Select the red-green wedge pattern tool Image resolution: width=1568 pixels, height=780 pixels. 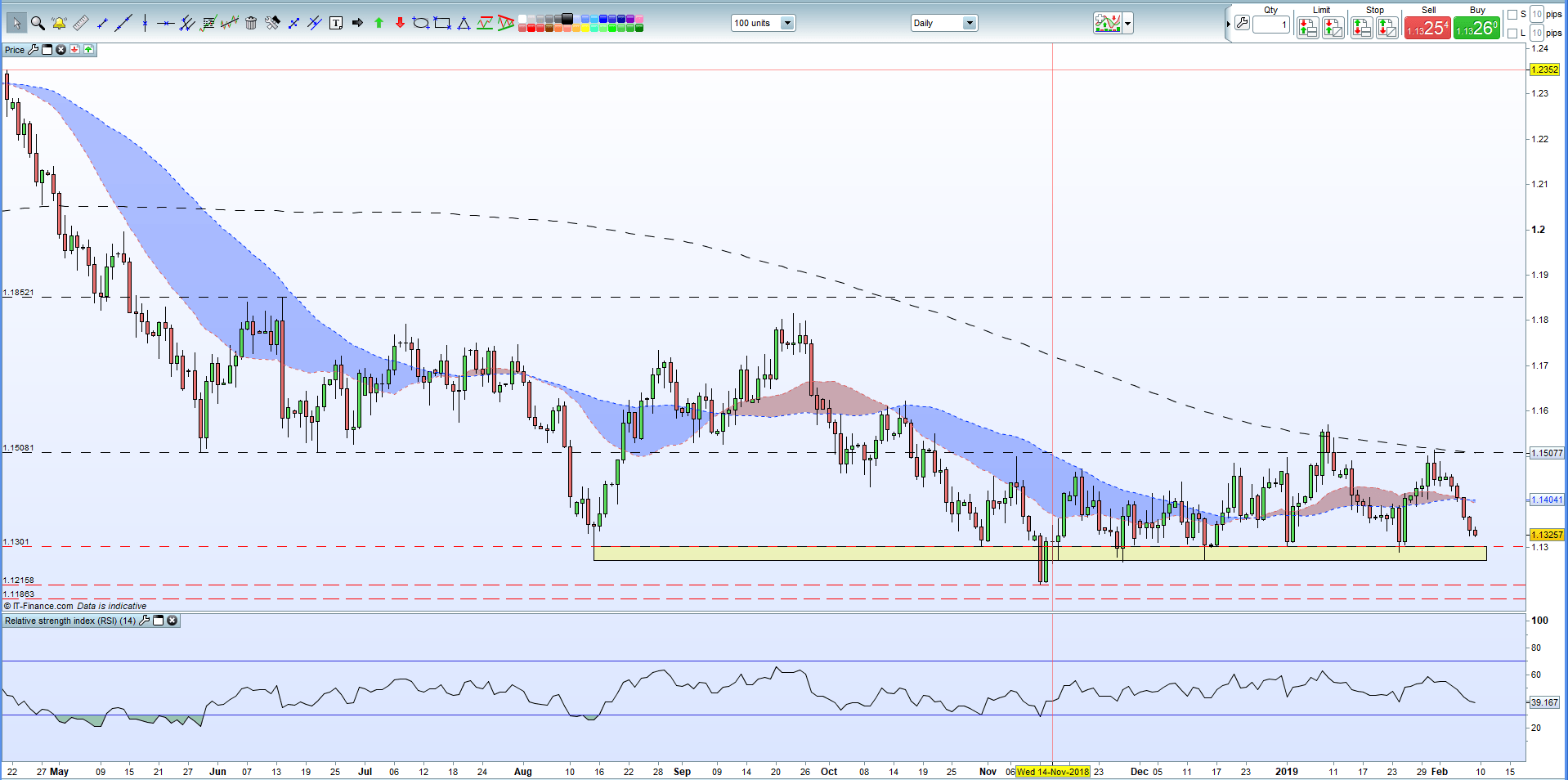[506, 23]
